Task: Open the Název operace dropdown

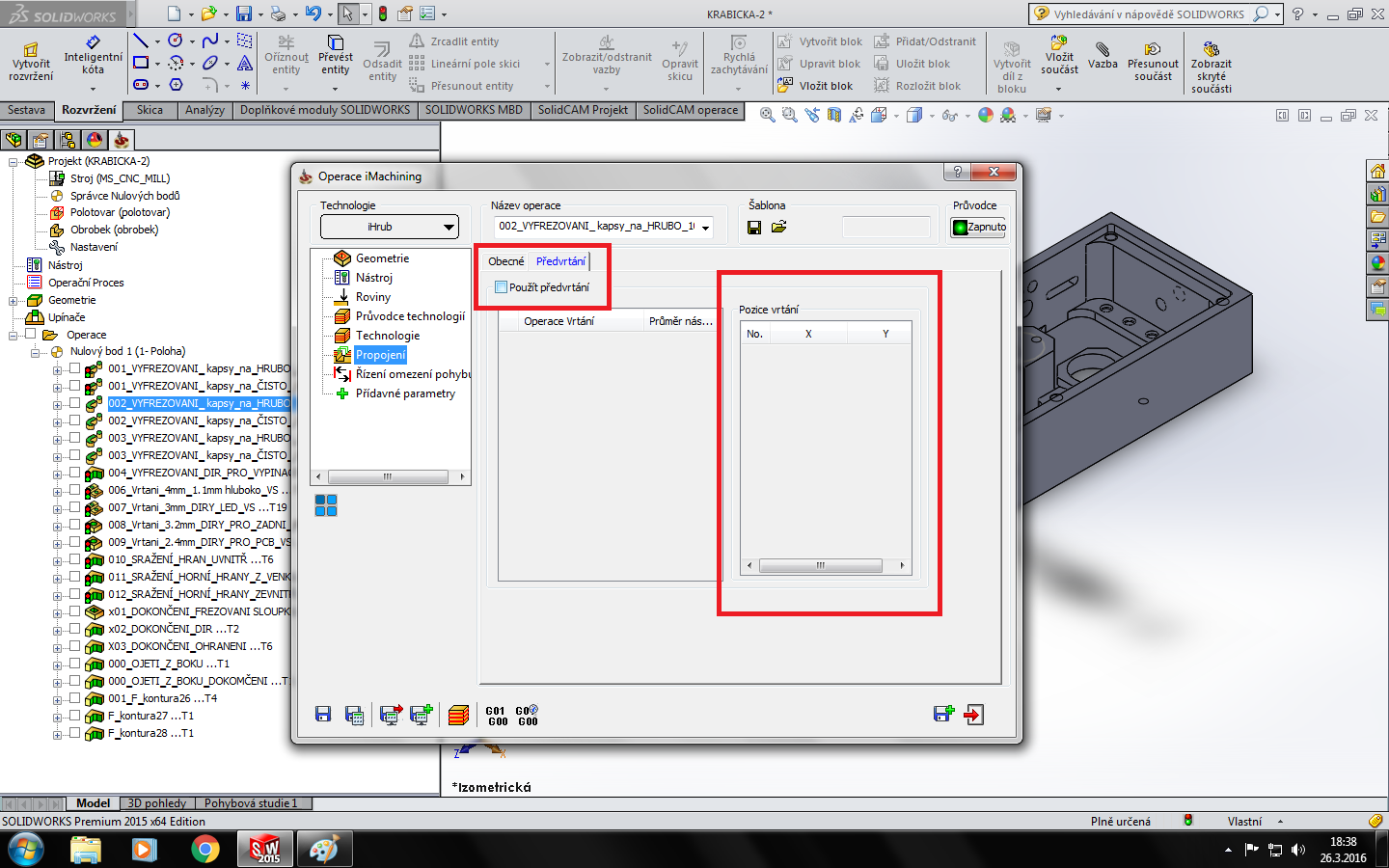Action: click(x=706, y=228)
